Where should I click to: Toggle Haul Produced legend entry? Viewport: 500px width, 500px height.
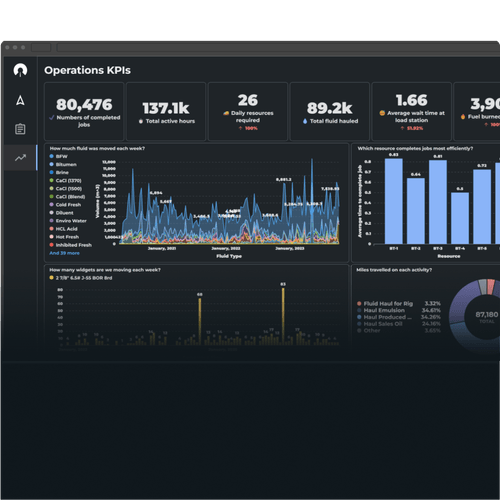point(399,317)
